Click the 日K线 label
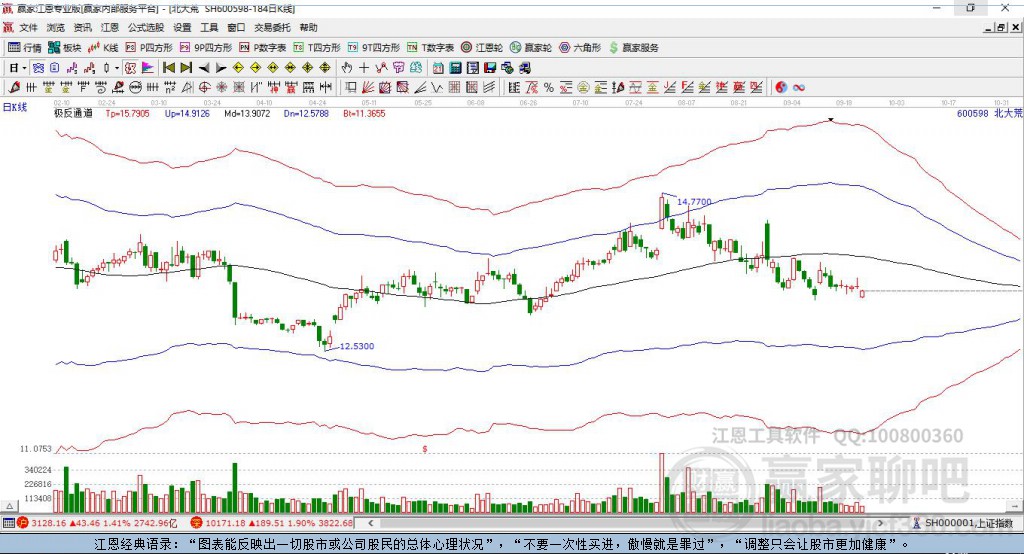The height and width of the screenshot is (554, 1024). pos(15,107)
